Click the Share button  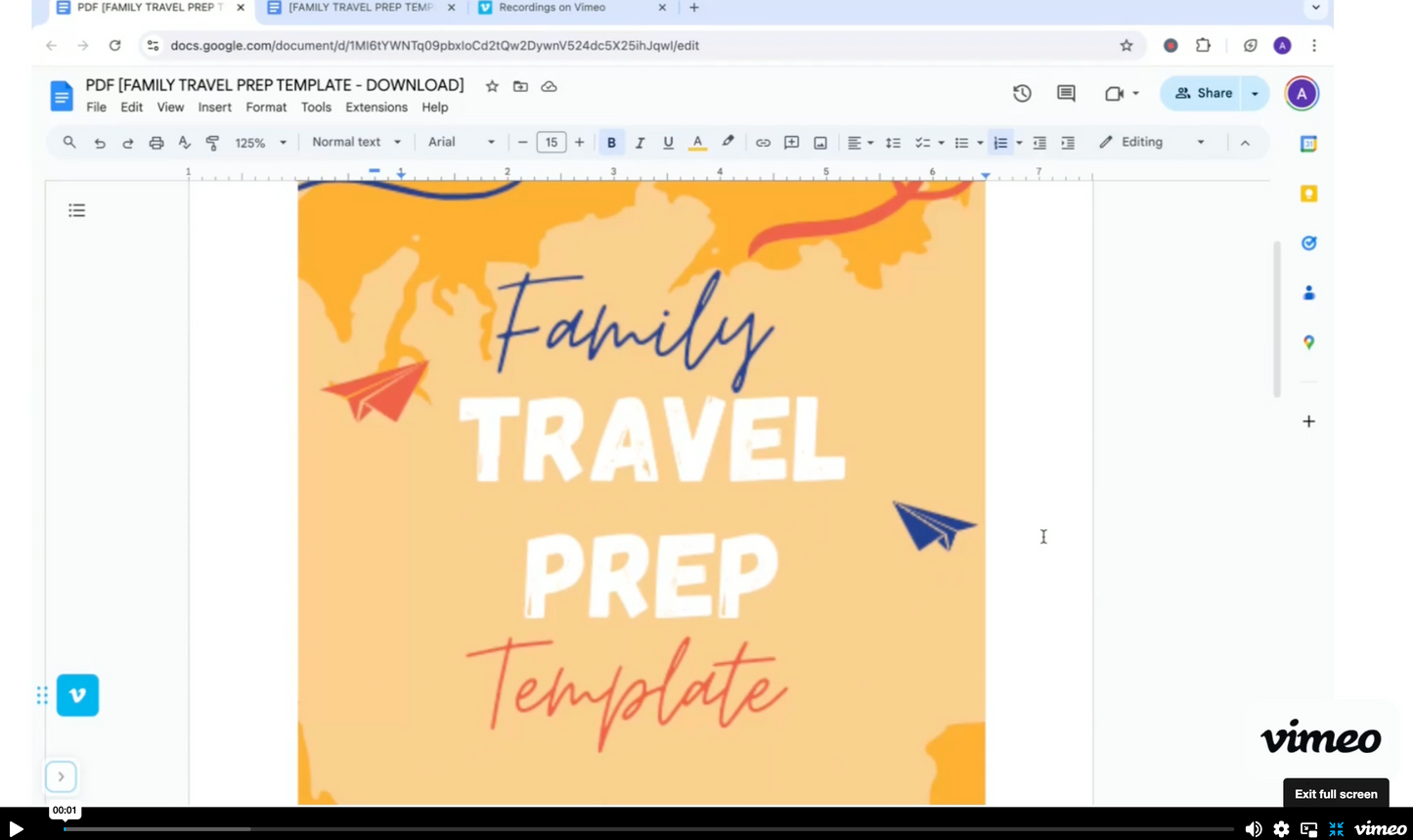[1203, 93]
